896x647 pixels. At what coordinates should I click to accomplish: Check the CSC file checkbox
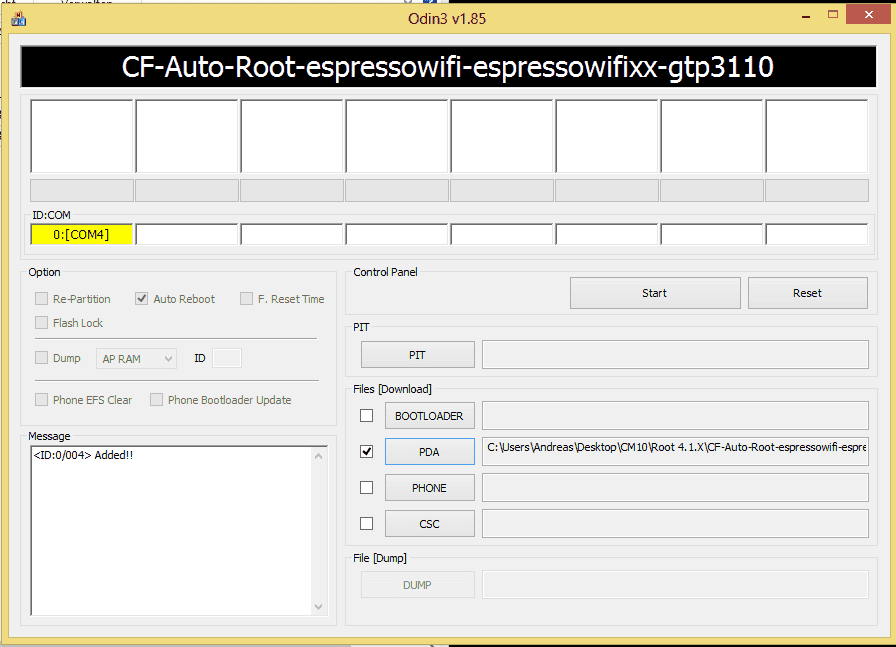click(366, 524)
